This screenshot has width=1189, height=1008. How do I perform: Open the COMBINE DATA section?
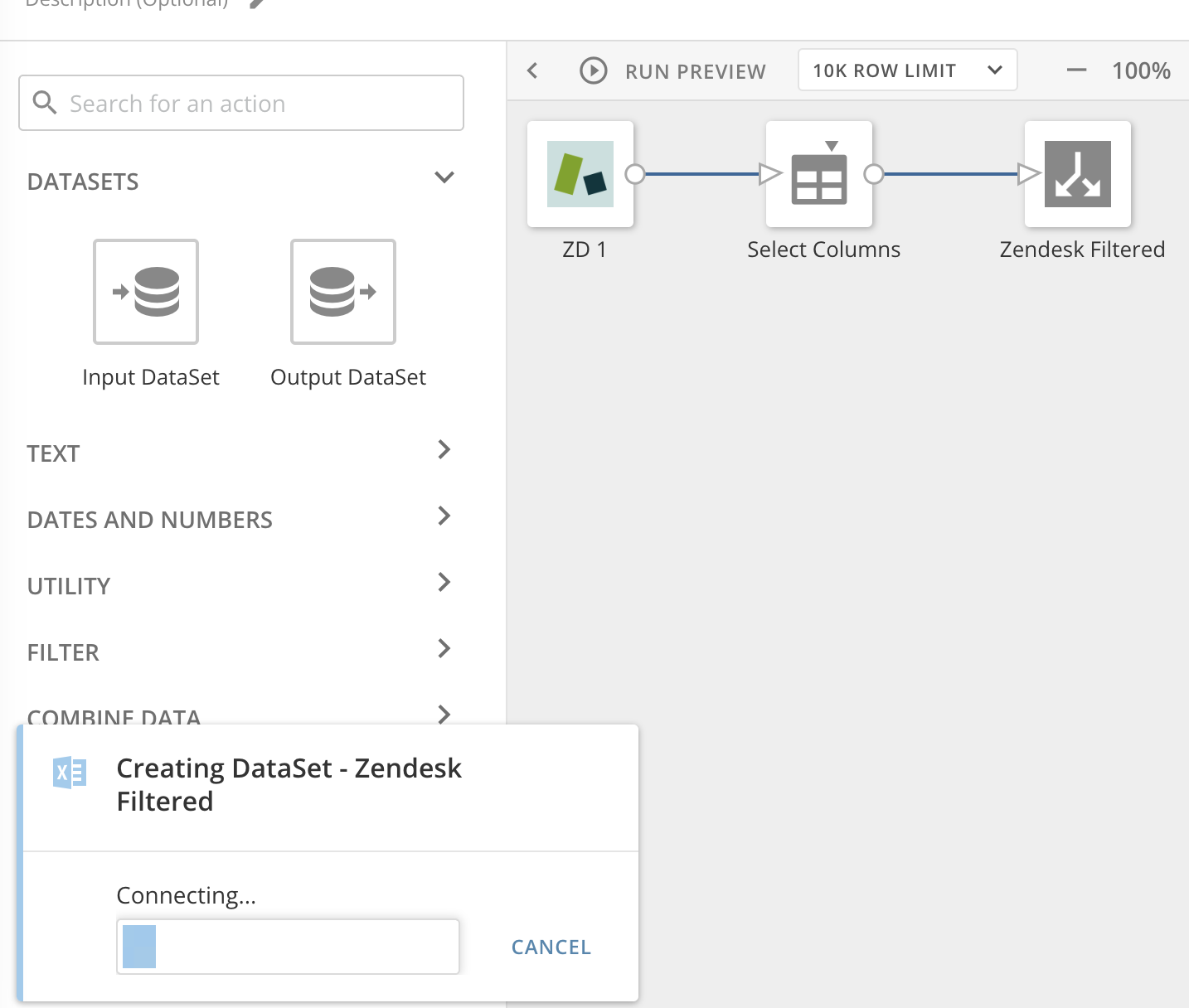pos(445,715)
